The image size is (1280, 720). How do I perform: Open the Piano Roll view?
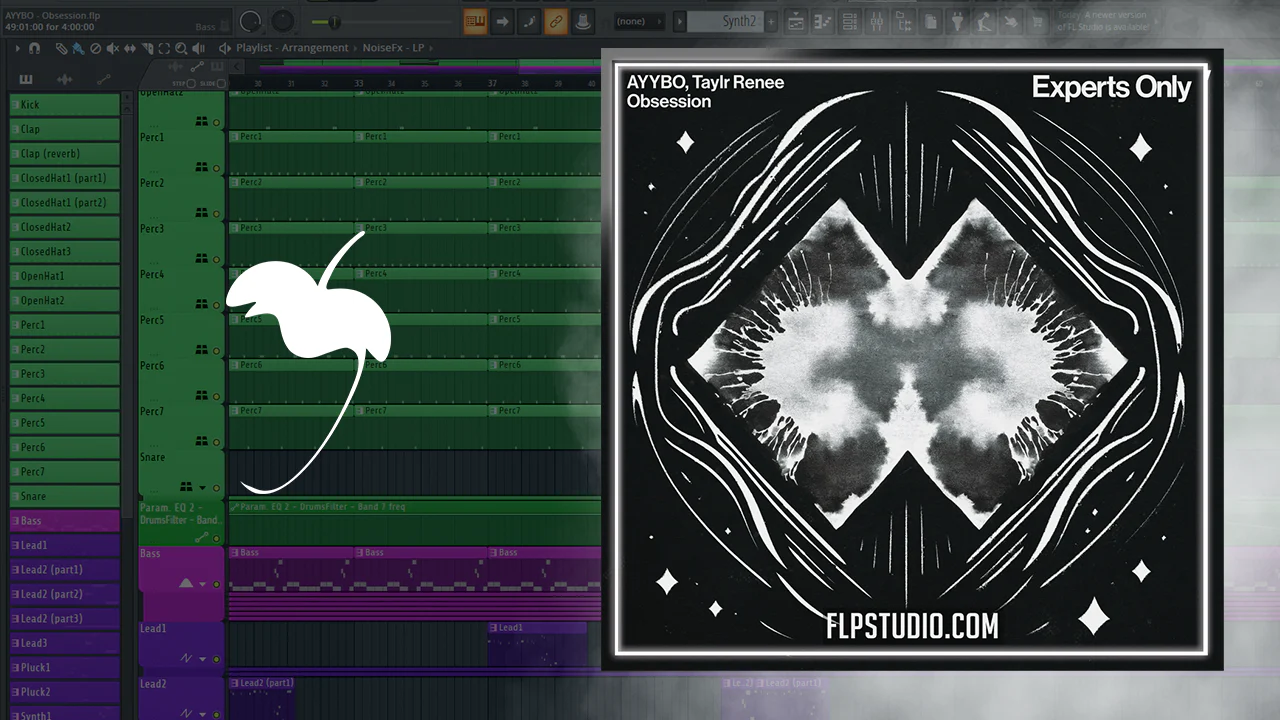coord(823,21)
